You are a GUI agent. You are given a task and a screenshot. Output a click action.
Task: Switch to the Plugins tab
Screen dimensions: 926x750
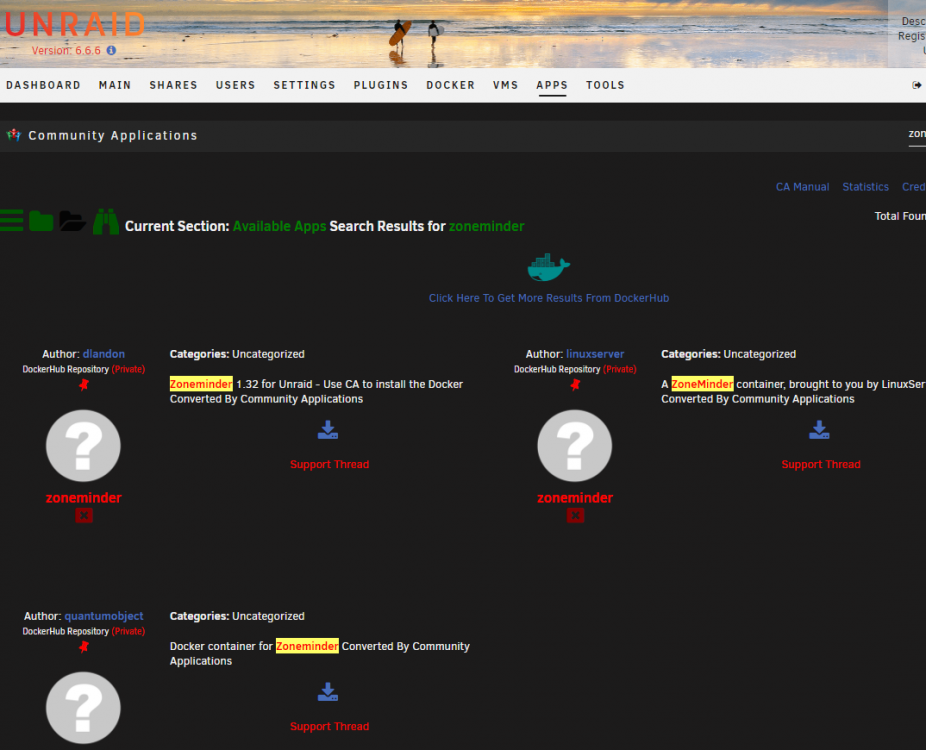tap(381, 85)
